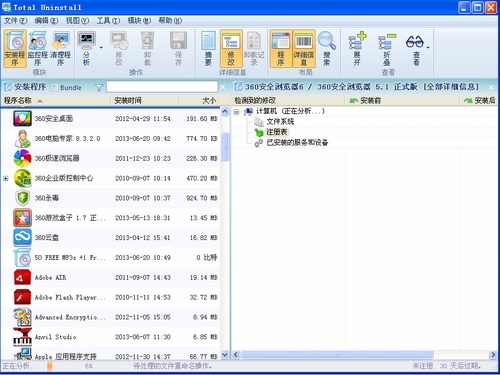Click the 安装后 column header

(479, 100)
